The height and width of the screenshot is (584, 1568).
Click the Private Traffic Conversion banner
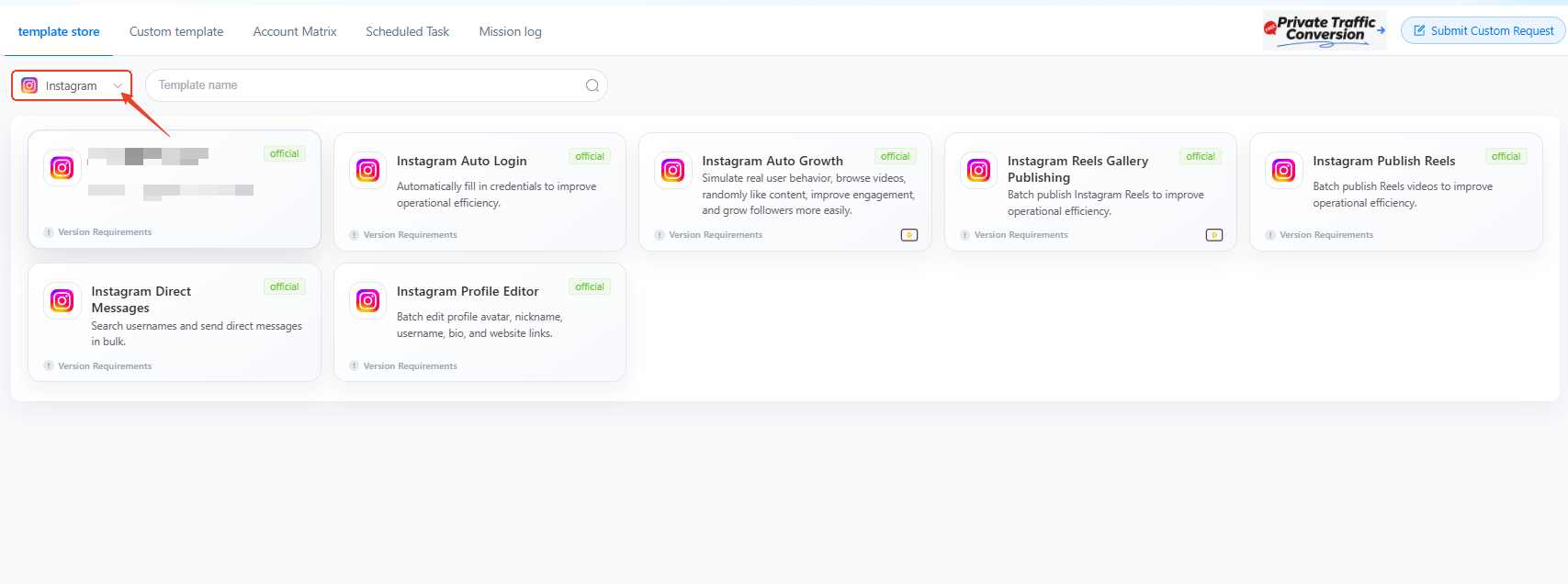[x=1324, y=30]
